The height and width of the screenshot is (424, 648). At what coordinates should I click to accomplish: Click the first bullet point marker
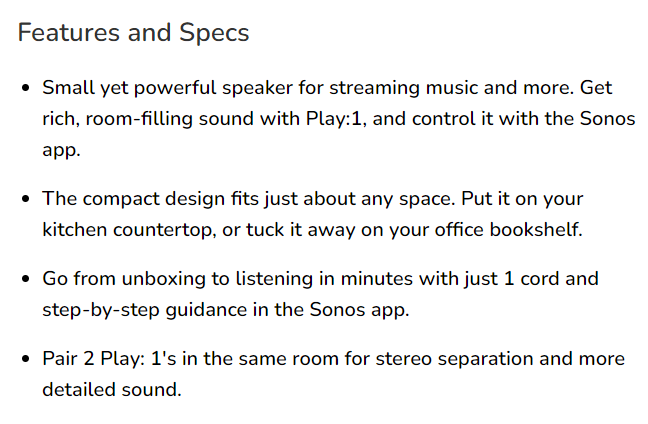26,88
